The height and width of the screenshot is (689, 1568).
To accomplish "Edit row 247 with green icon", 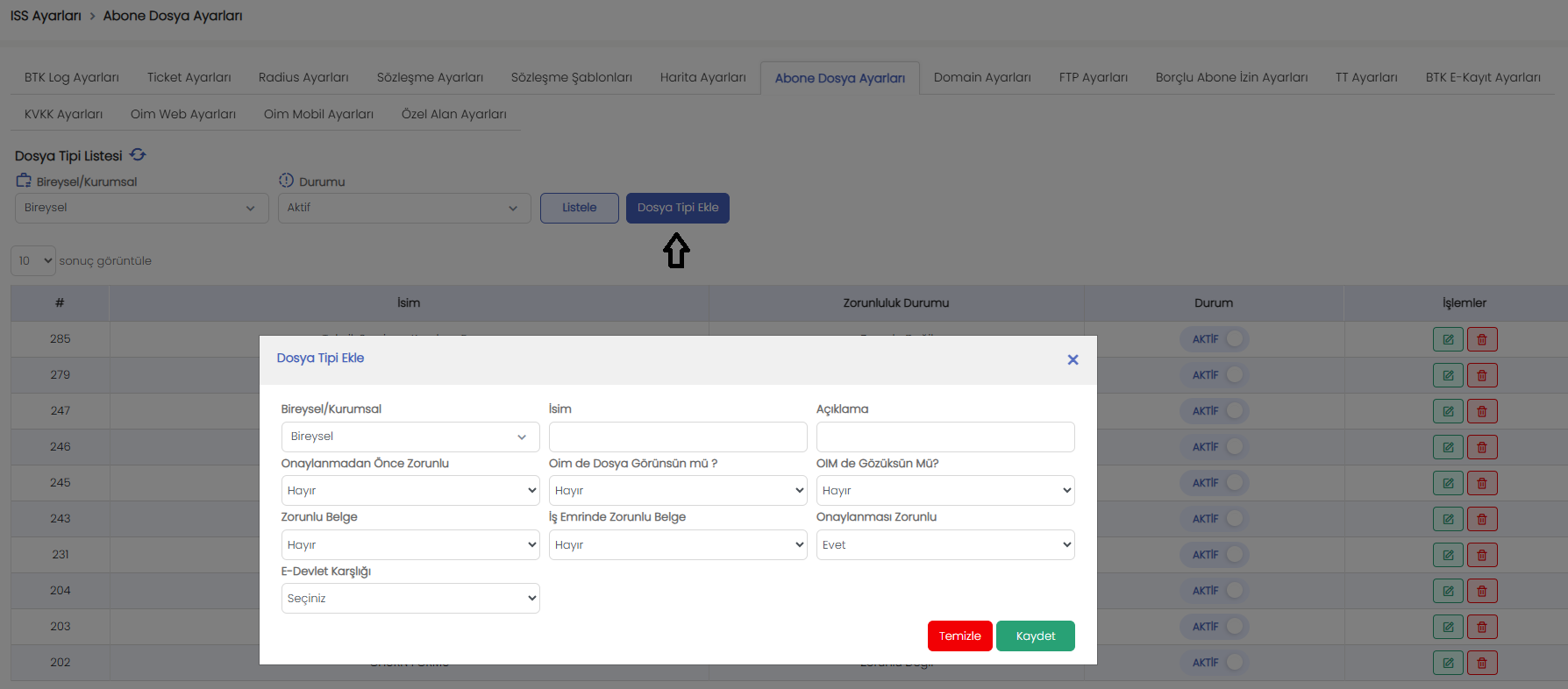I will point(1448,411).
